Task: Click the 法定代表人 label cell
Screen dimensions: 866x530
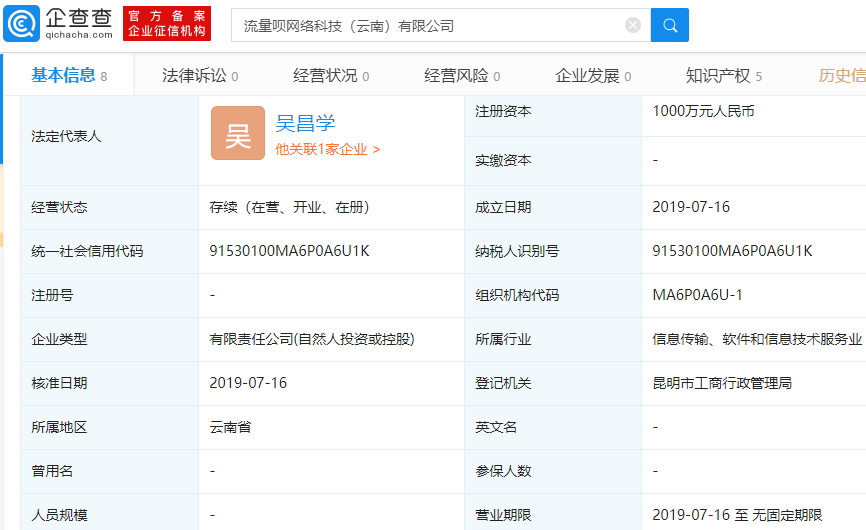Action: (x=110, y=140)
